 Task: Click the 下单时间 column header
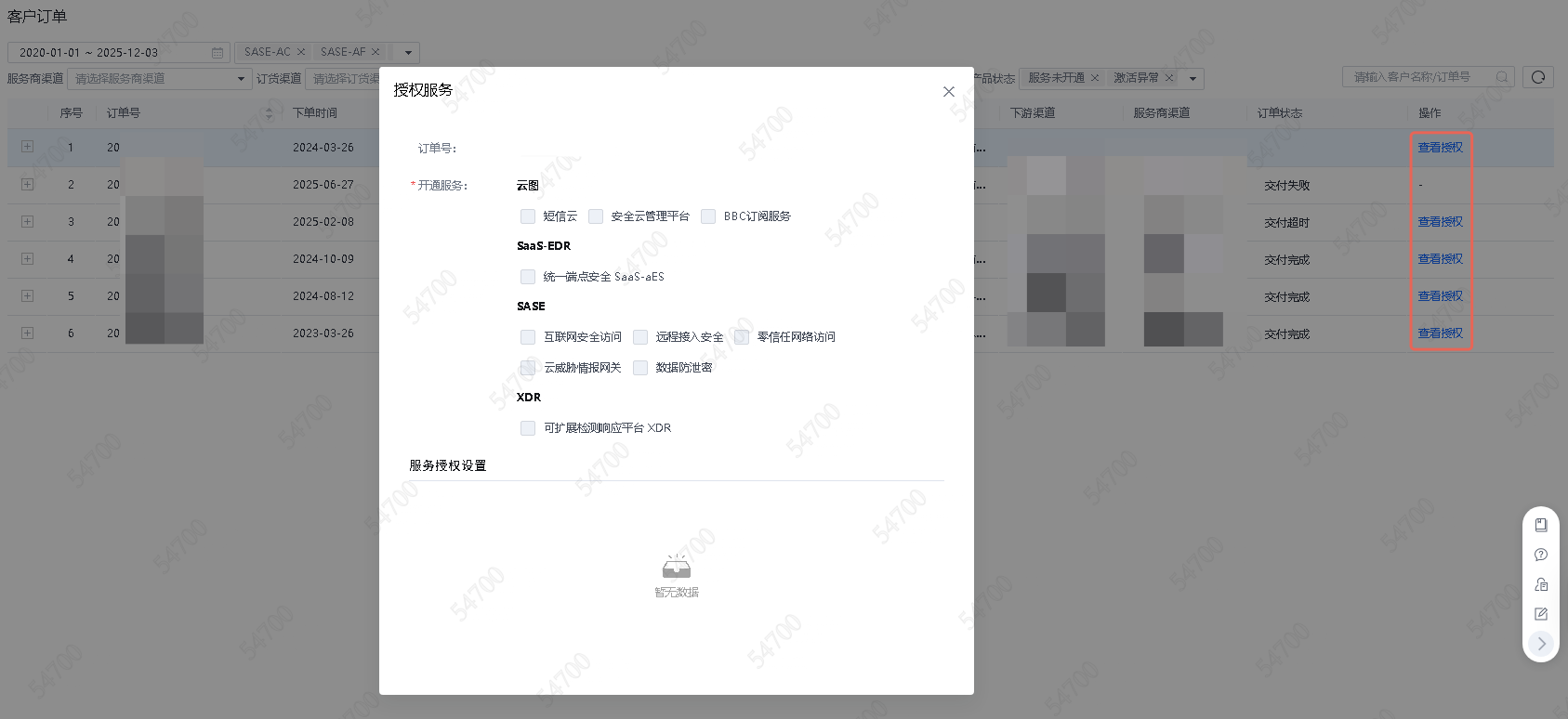pos(315,113)
